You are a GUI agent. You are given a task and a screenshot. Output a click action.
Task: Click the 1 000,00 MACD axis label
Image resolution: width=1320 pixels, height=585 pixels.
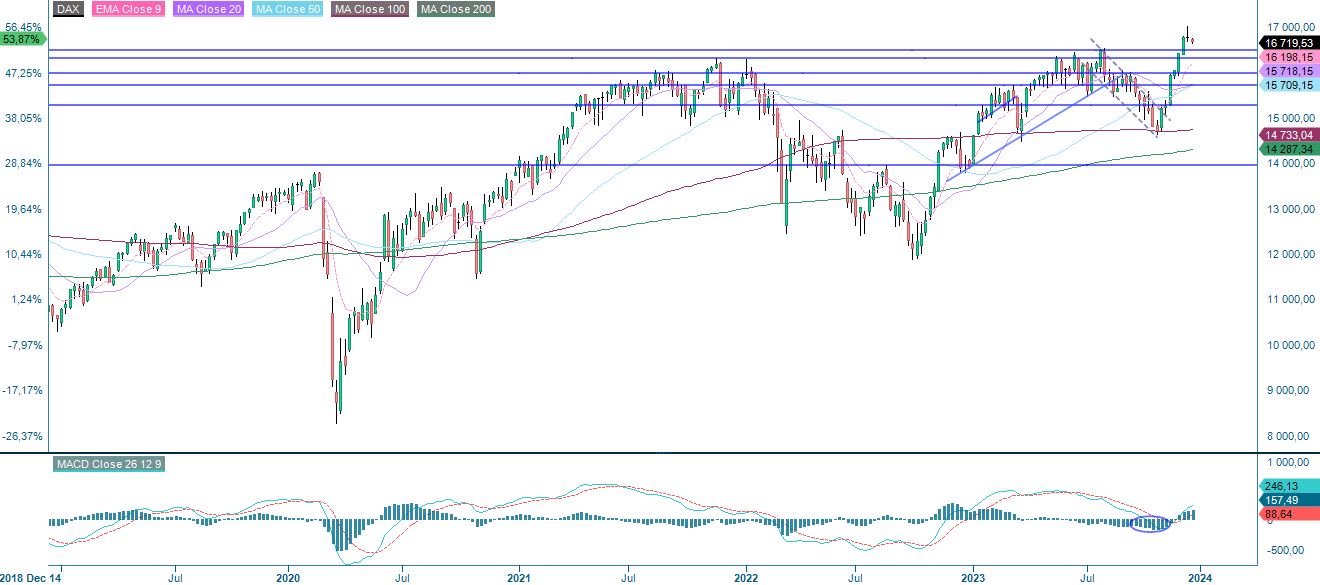(1290, 463)
